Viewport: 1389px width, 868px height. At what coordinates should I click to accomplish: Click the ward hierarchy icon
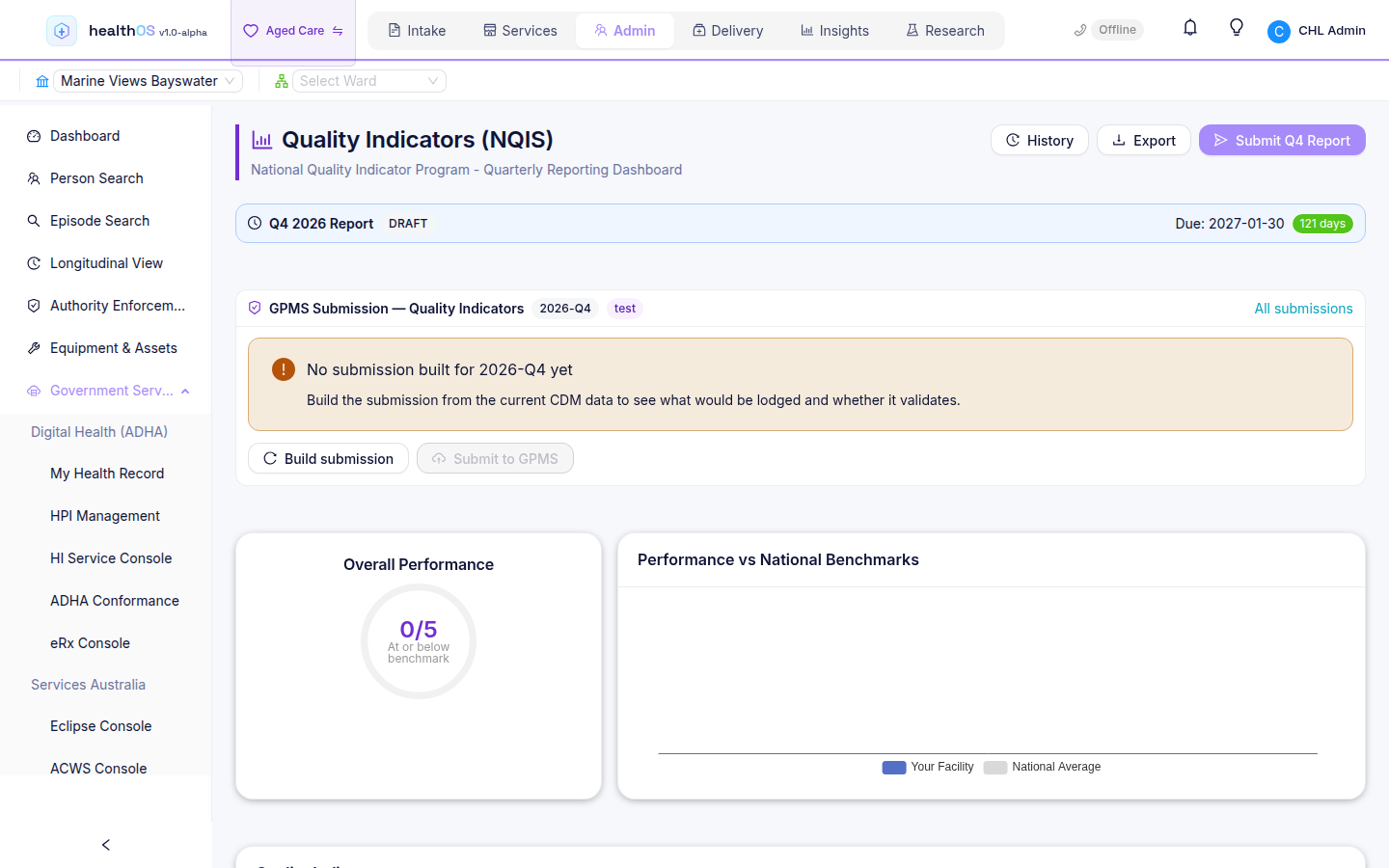(x=282, y=81)
